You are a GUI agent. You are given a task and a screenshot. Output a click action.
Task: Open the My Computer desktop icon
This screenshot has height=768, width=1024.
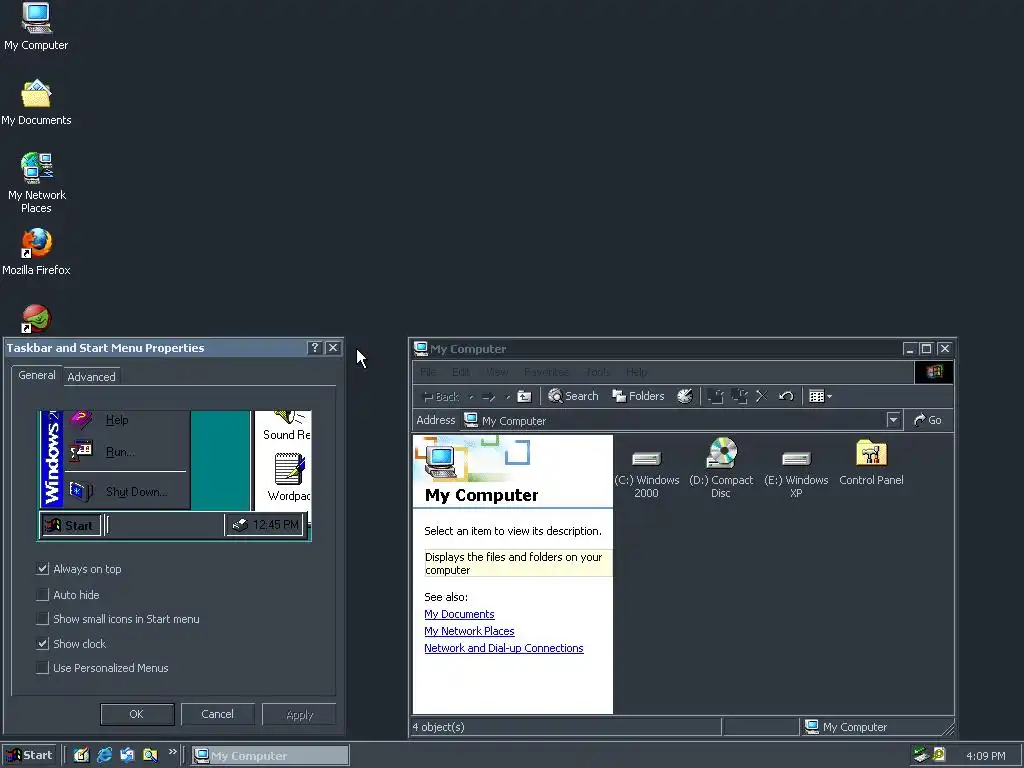[x=36, y=26]
